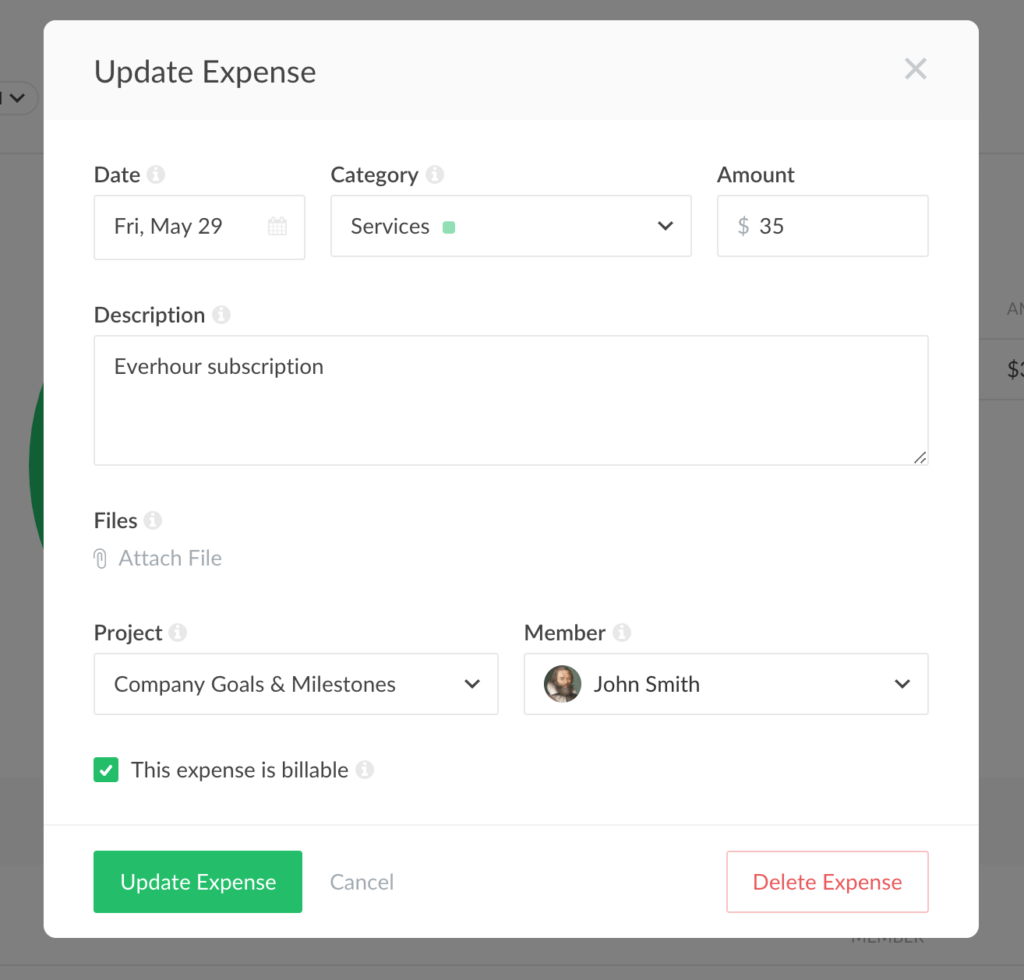The width and height of the screenshot is (1024, 980).
Task: Expand the Project dropdown for Company Goals & Milestones
Action: [x=471, y=684]
